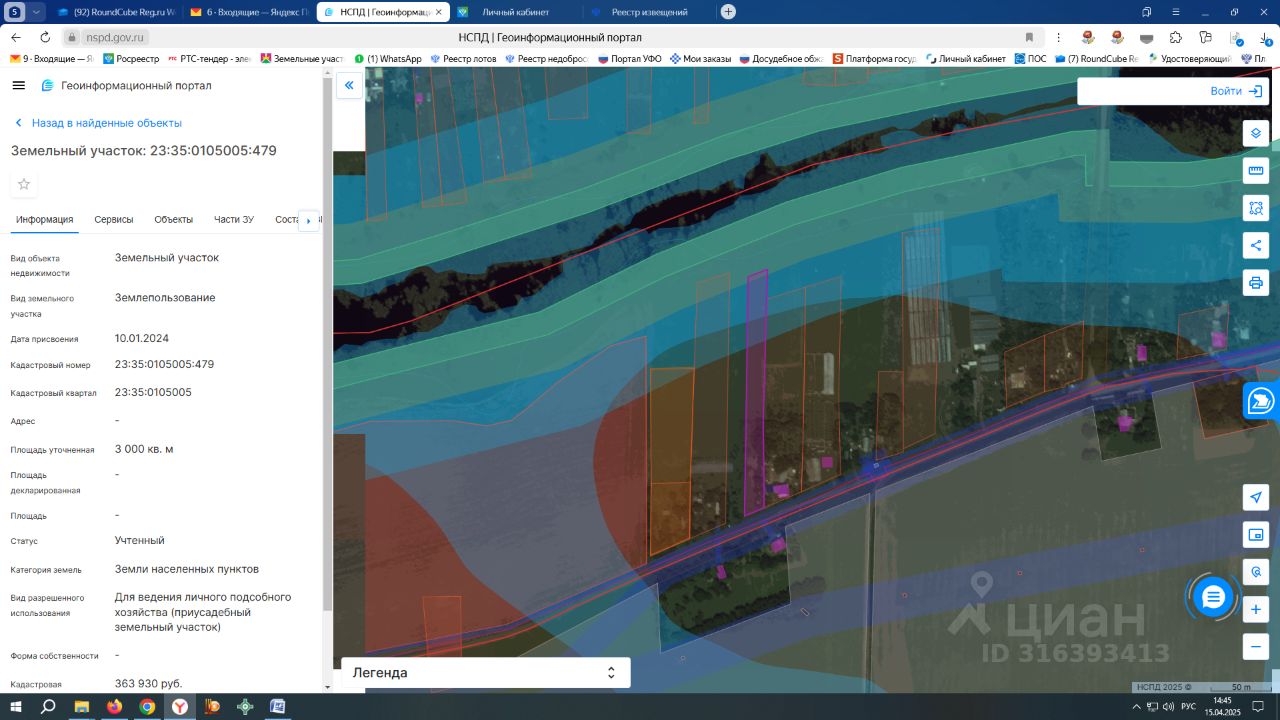1280x720 pixels.
Task: Open browser extensions puzzle icon
Action: click(x=1176, y=37)
